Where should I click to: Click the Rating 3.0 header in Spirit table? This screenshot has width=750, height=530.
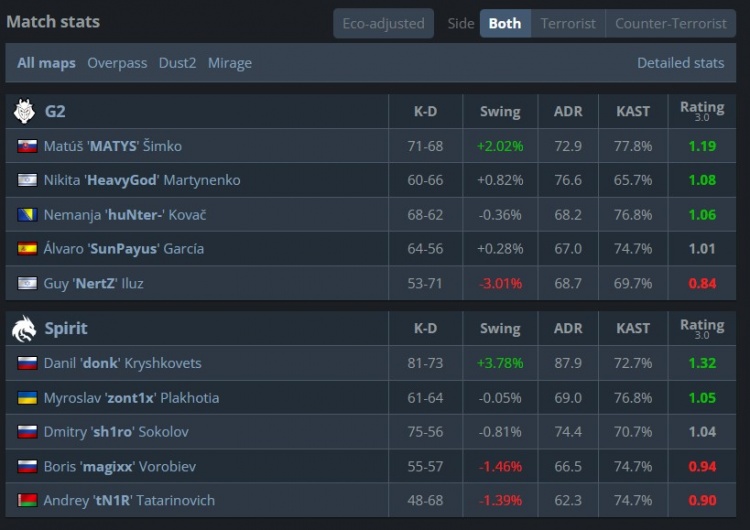pyautogui.click(x=702, y=328)
